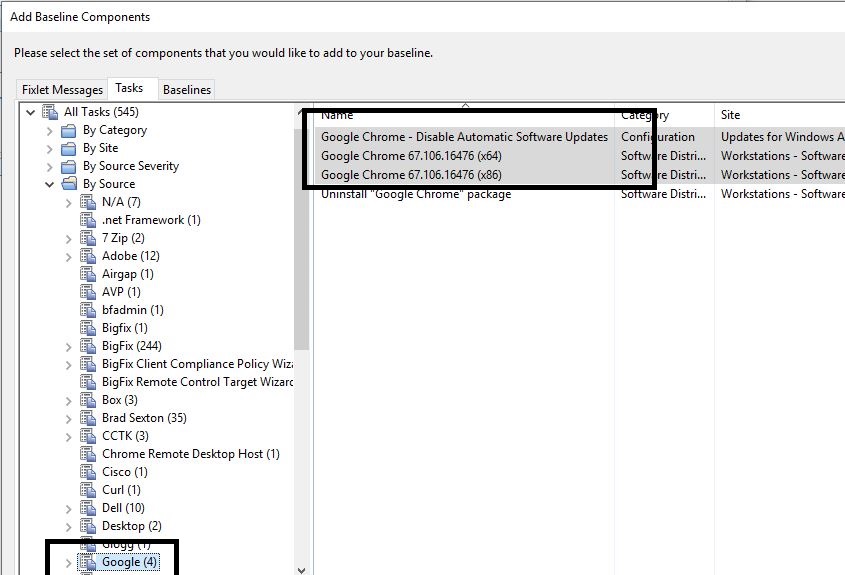Click the tree panel vertical scrollbar thumb
The height and width of the screenshot is (575, 845).
pyautogui.click(x=302, y=237)
